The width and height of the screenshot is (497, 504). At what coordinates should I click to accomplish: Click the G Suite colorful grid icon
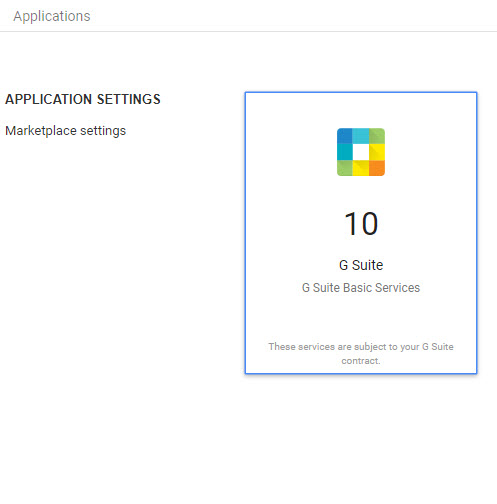click(361, 152)
